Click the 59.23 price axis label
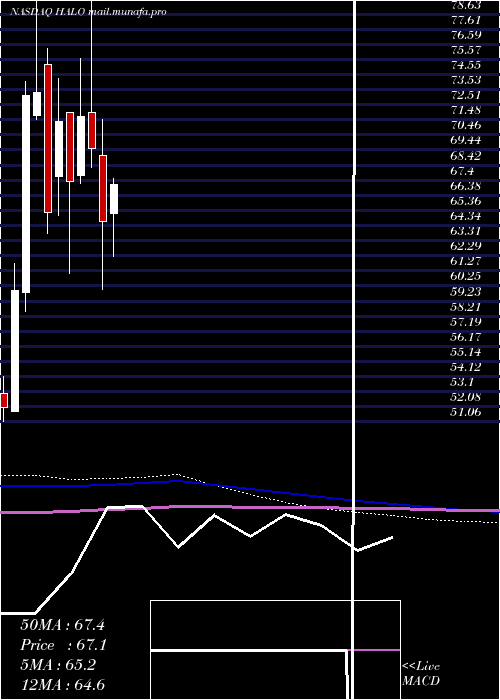The height and width of the screenshot is (700, 500). (466, 292)
